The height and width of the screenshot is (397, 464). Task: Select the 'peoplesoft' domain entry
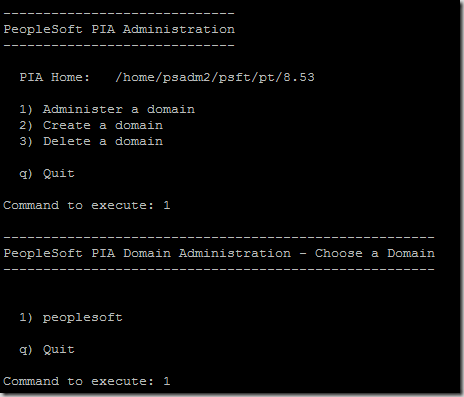click(x=83, y=318)
